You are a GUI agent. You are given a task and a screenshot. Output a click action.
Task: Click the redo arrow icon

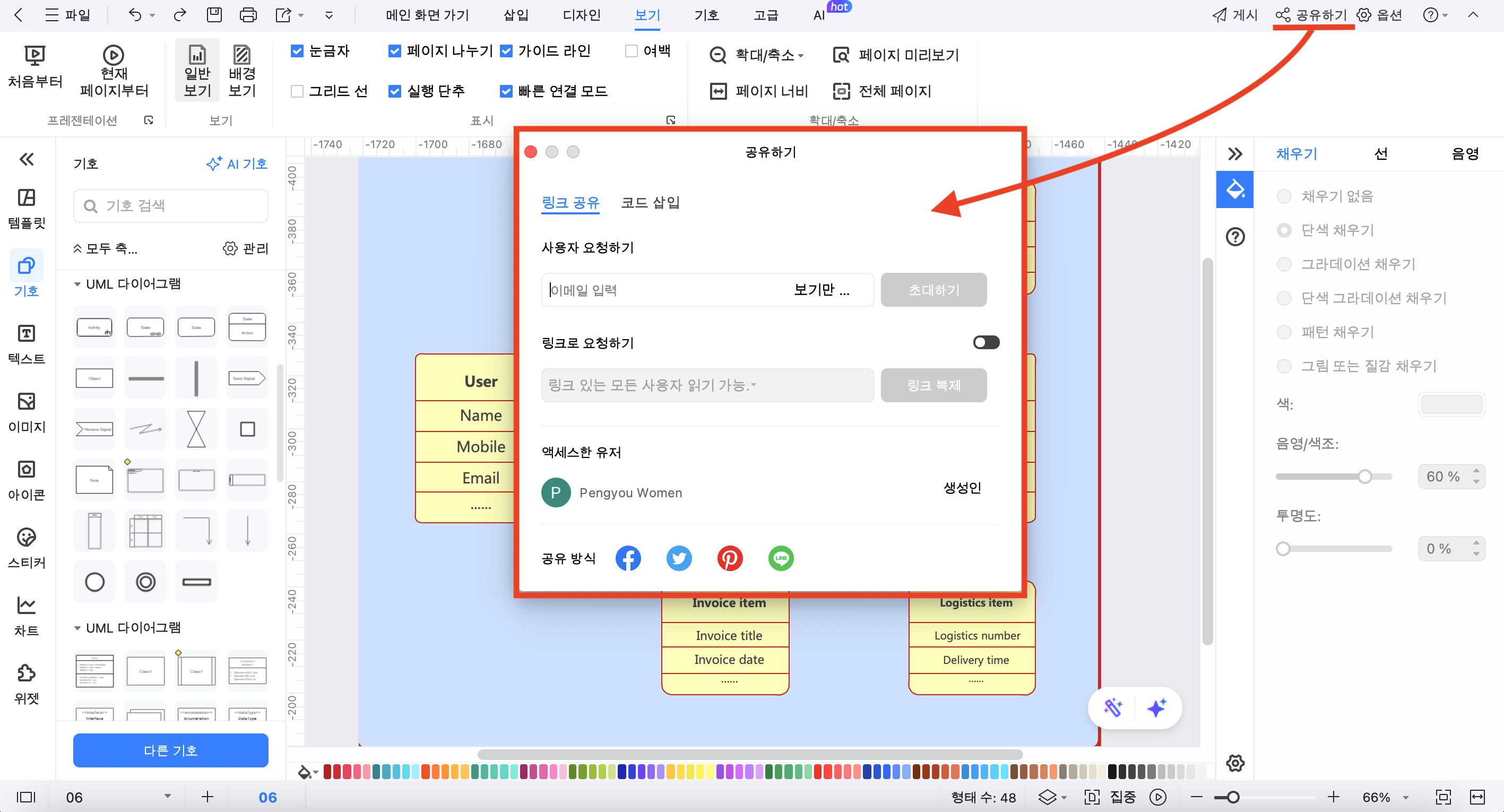pos(180,15)
